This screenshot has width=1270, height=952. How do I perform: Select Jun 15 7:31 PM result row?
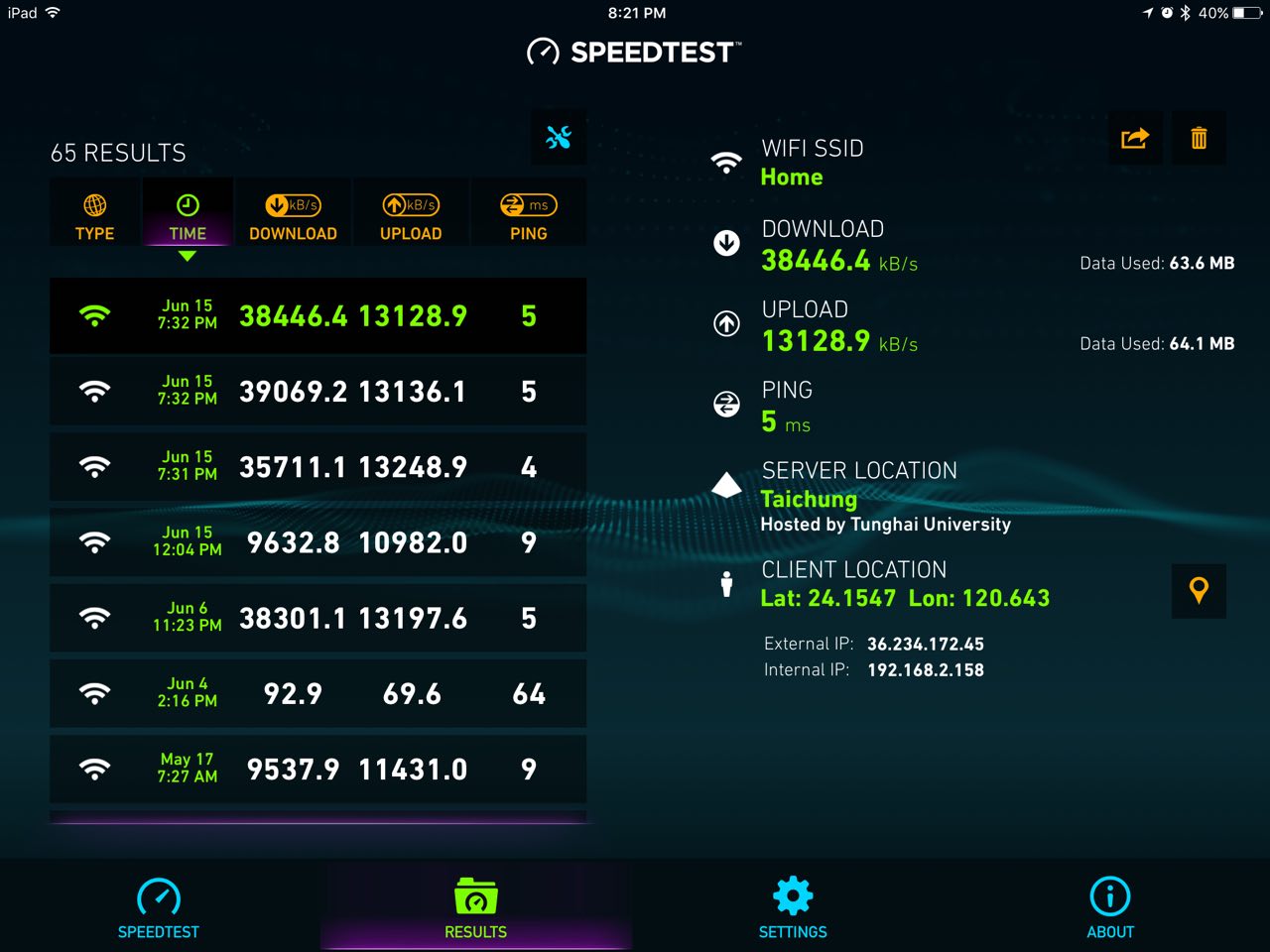click(x=317, y=466)
